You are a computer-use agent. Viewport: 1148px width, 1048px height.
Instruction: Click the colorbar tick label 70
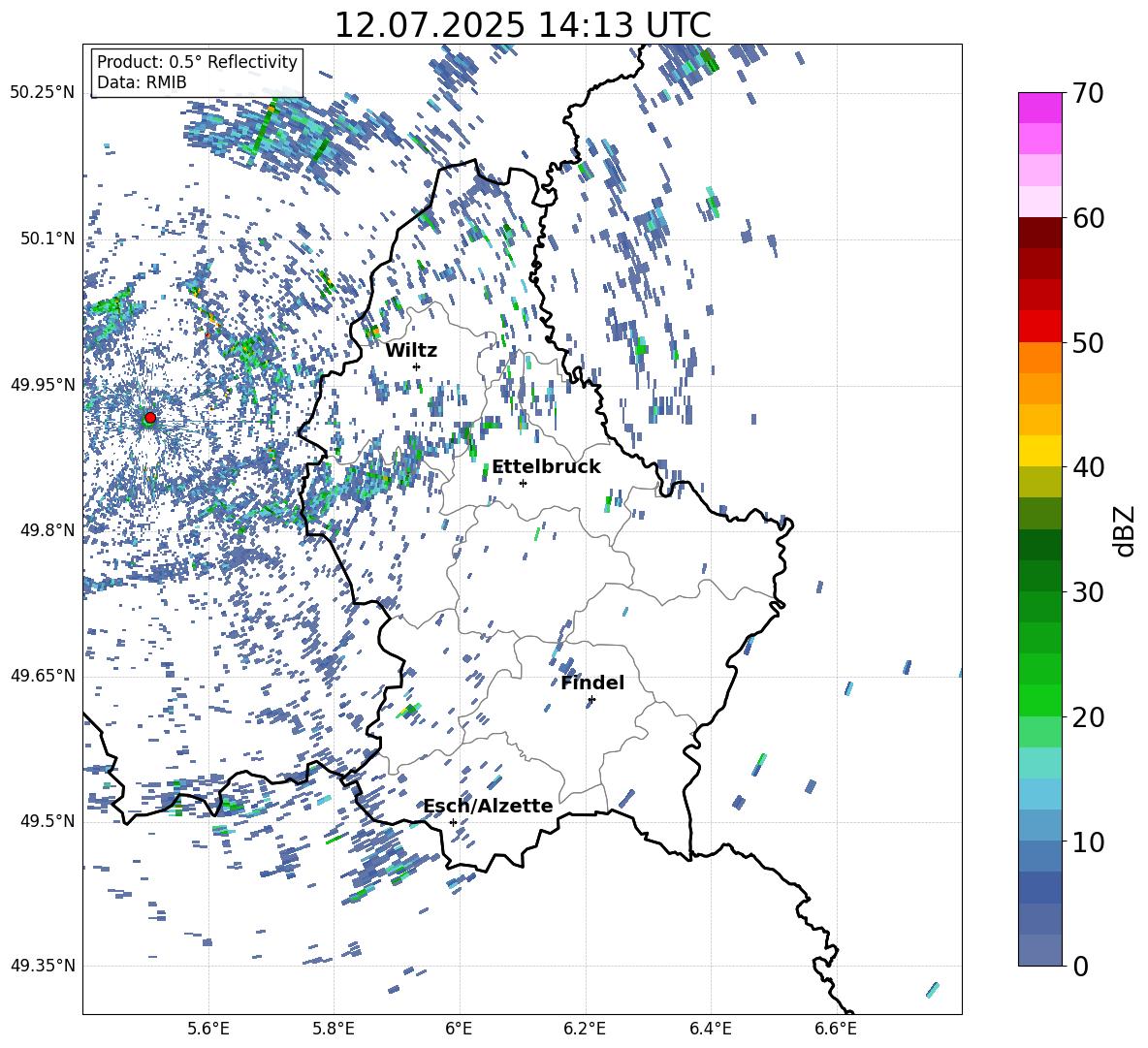(x=1088, y=93)
